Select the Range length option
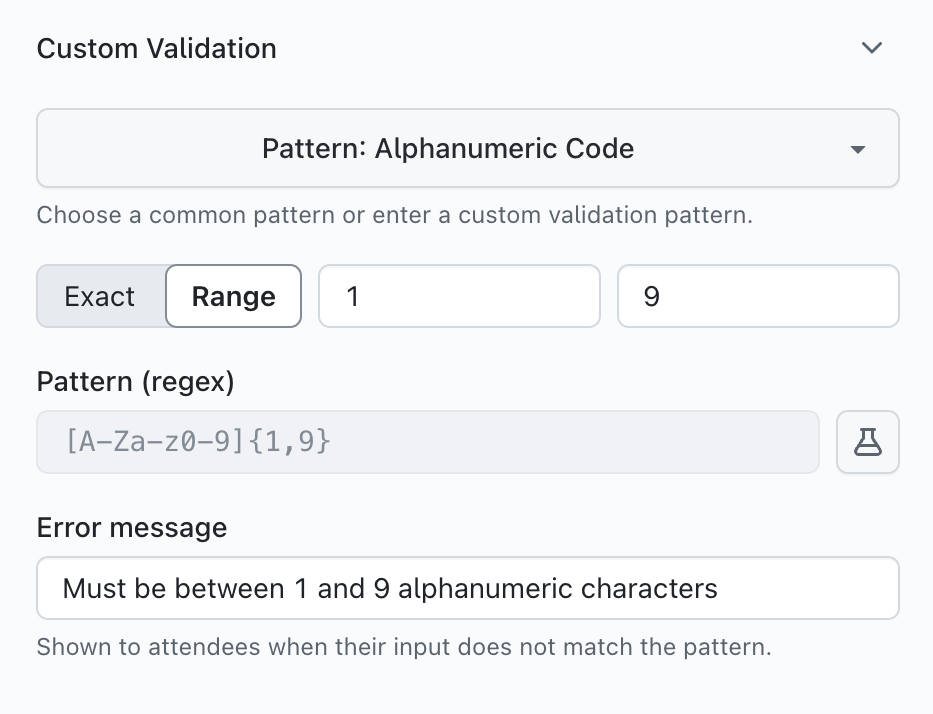The height and width of the screenshot is (714, 933). (x=233, y=296)
